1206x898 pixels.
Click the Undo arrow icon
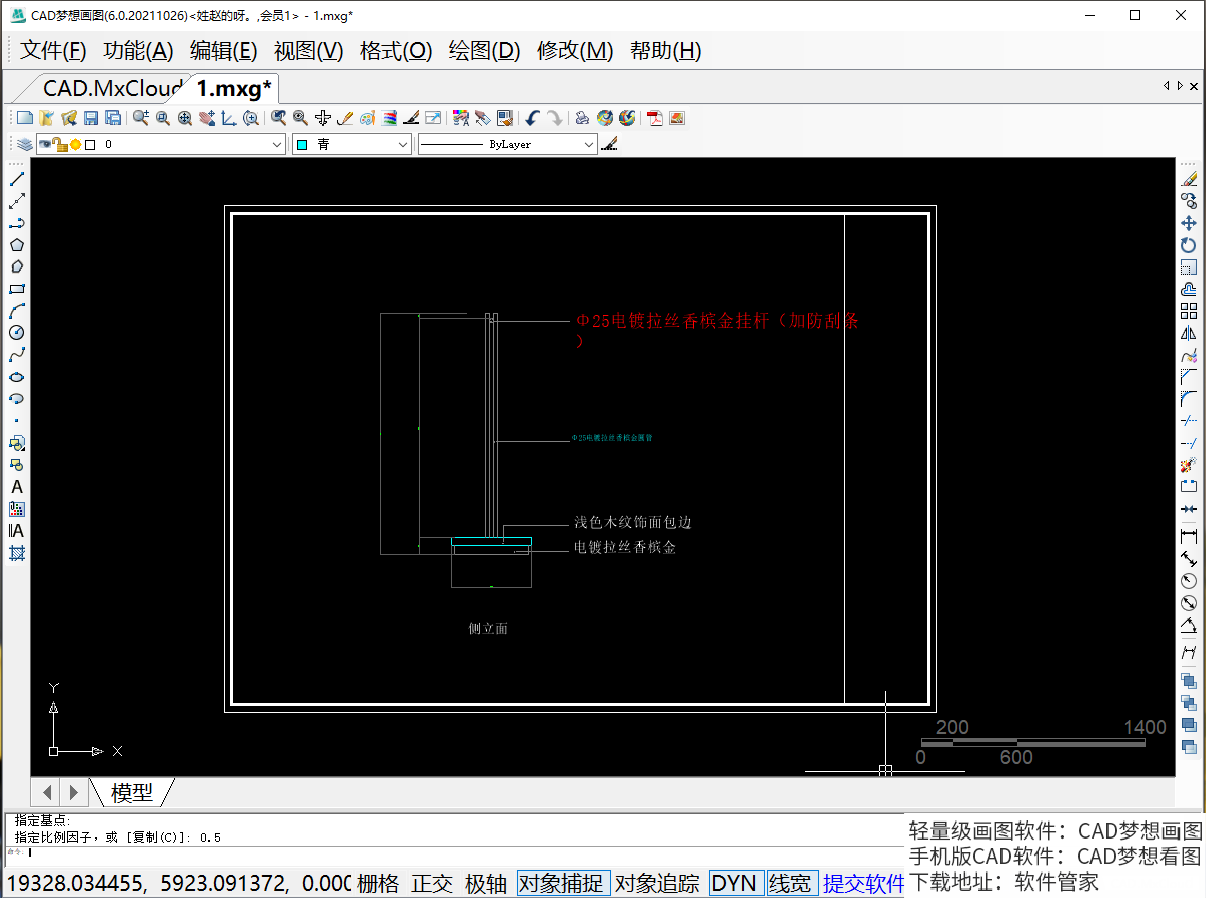click(532, 118)
